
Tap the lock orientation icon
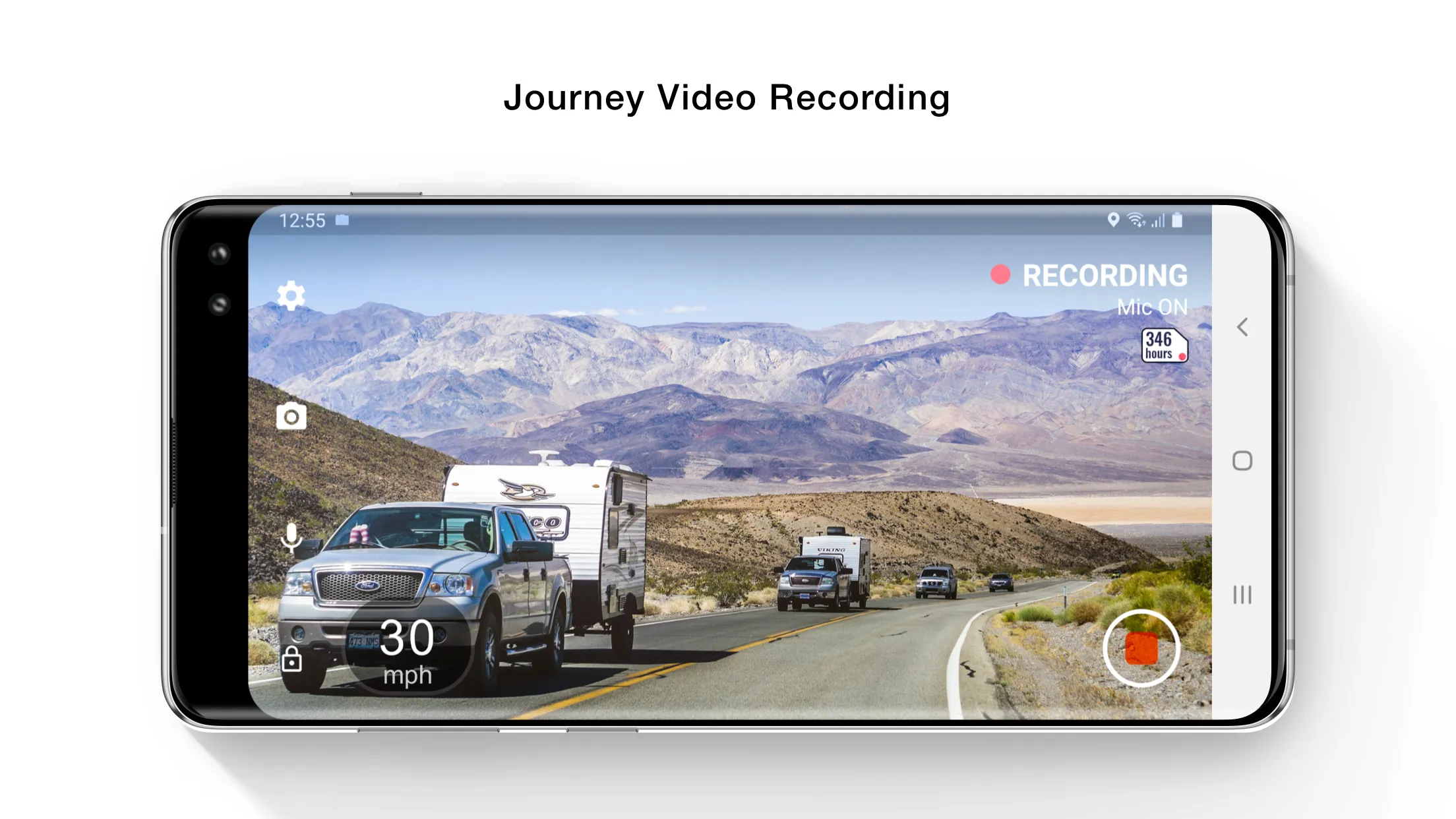[290, 657]
